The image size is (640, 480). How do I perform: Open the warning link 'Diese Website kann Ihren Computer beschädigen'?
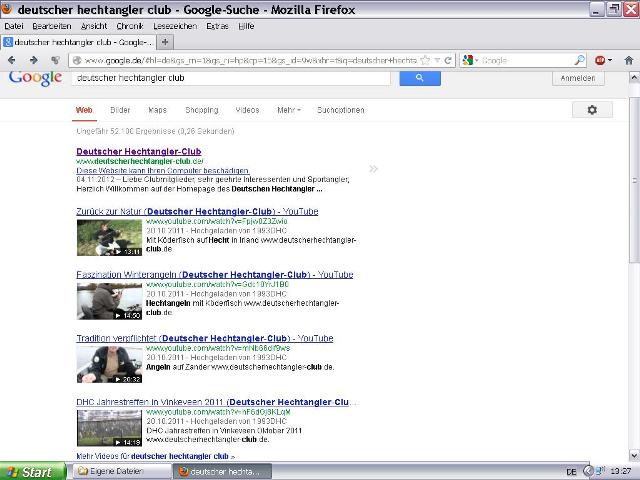tap(163, 170)
